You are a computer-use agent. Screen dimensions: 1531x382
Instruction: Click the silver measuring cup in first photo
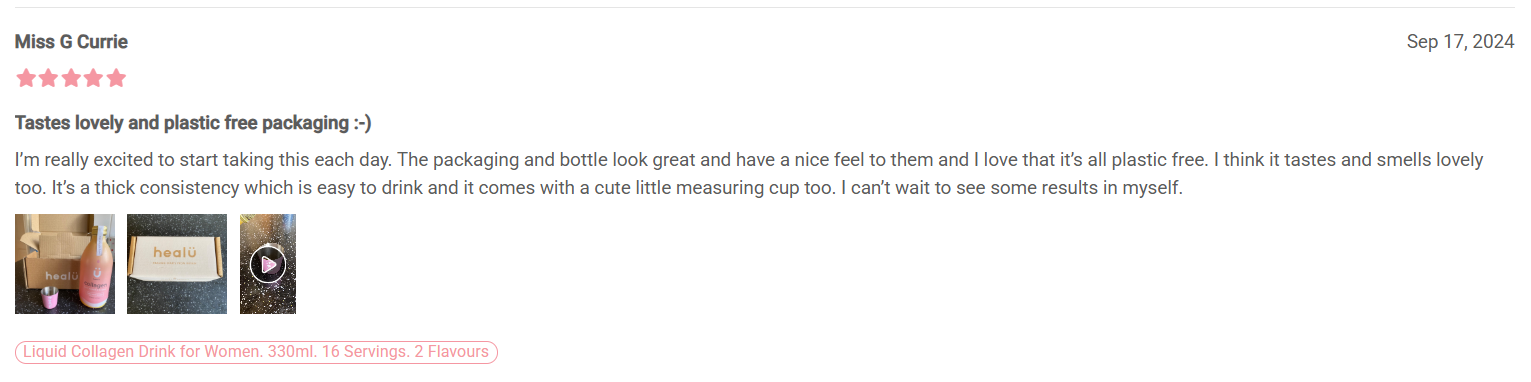click(49, 299)
